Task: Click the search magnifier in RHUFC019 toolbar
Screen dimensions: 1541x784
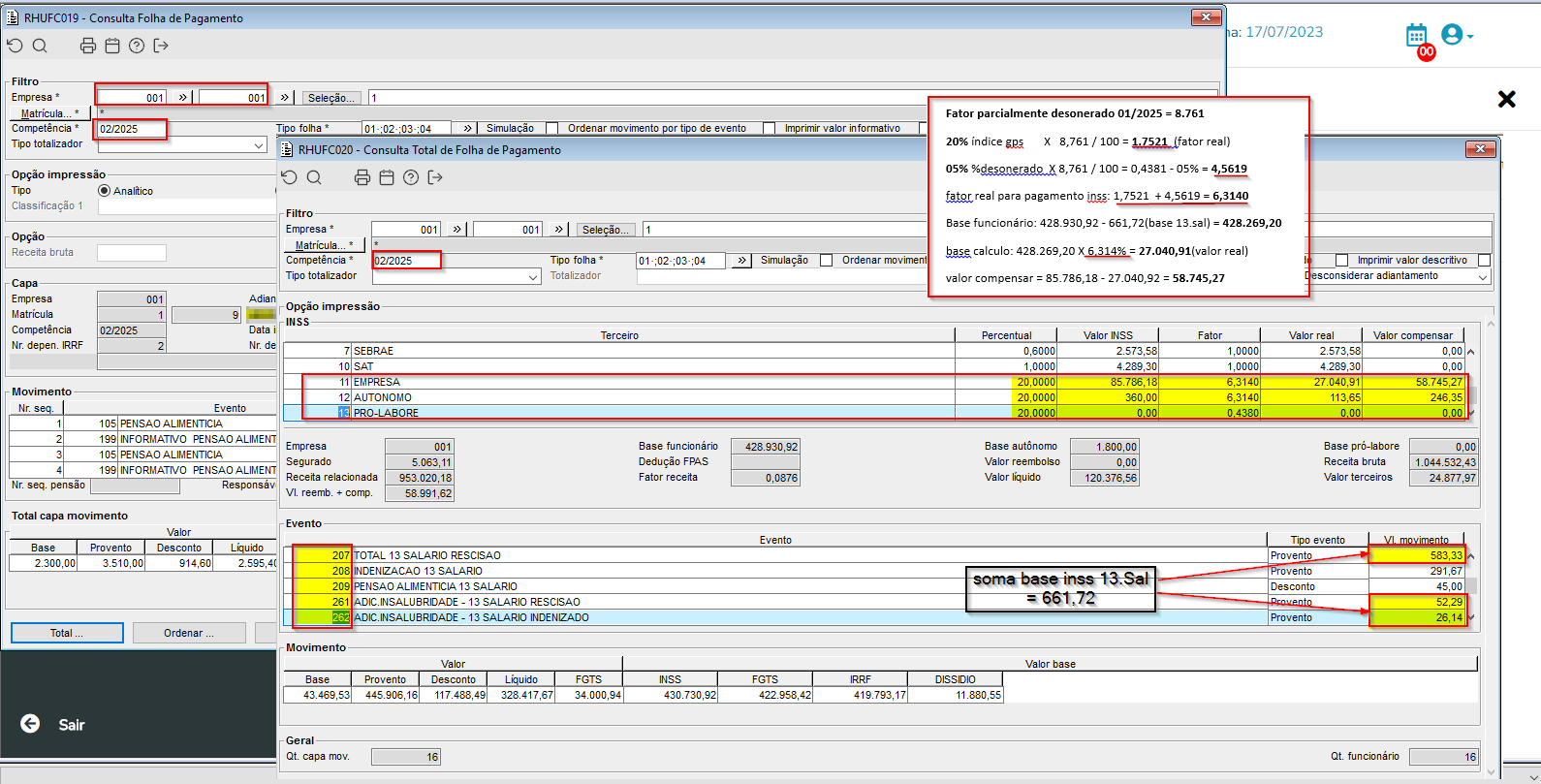Action: [x=40, y=46]
